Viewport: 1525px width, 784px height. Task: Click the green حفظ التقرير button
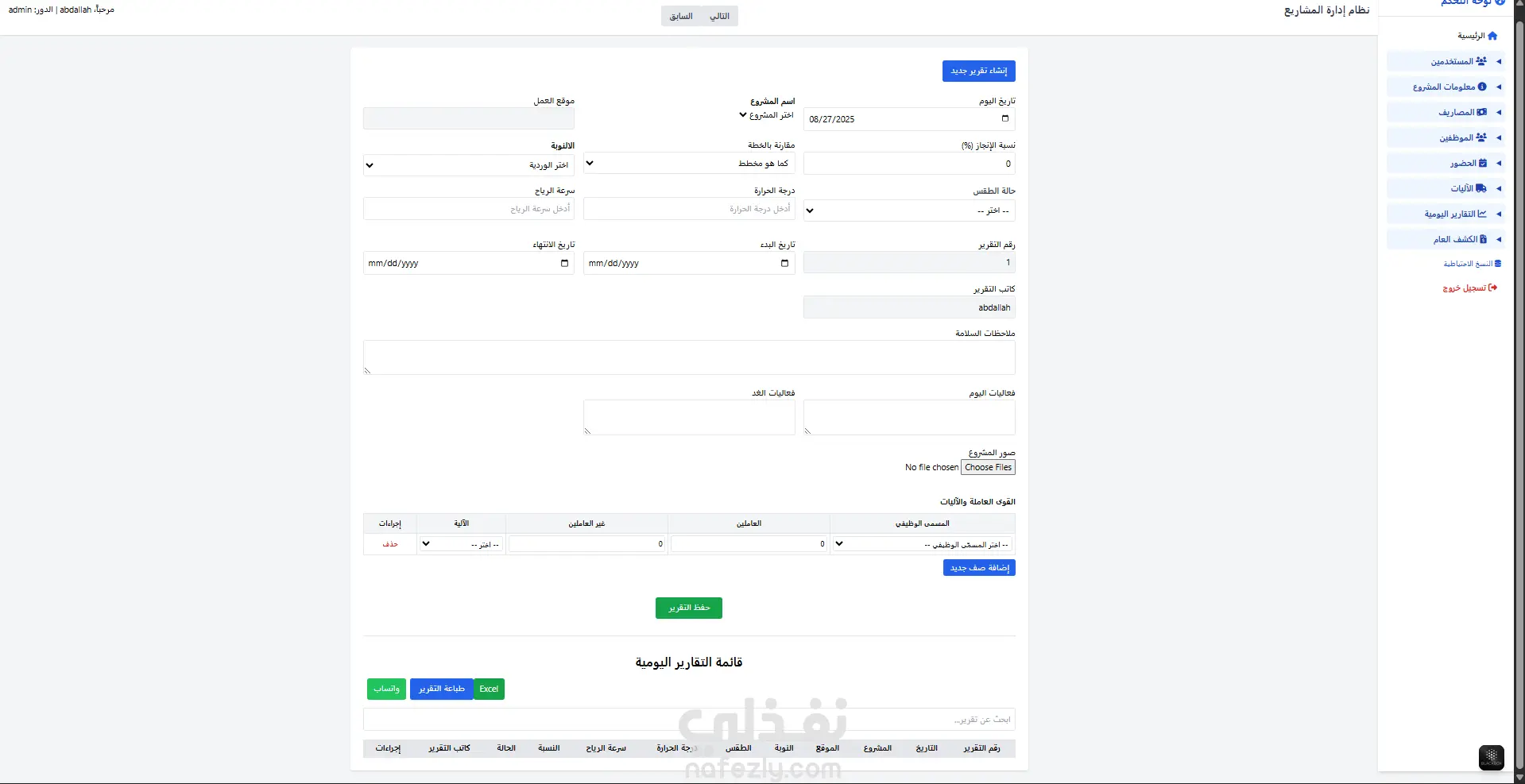(689, 608)
